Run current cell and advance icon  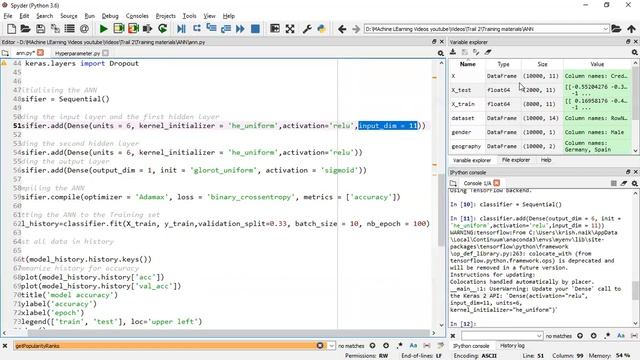(x=133, y=29)
